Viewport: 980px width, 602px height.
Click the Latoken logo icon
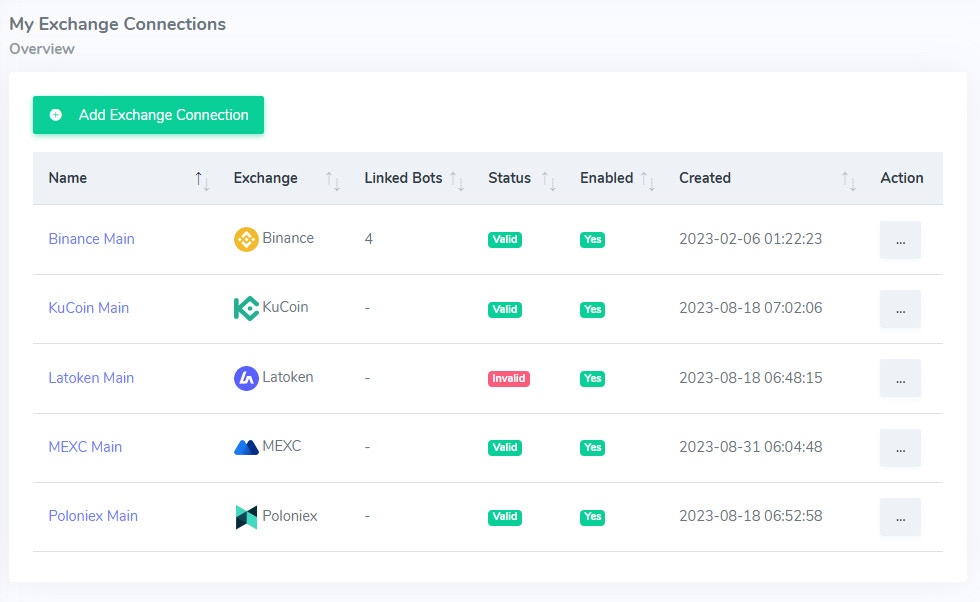[x=246, y=378]
